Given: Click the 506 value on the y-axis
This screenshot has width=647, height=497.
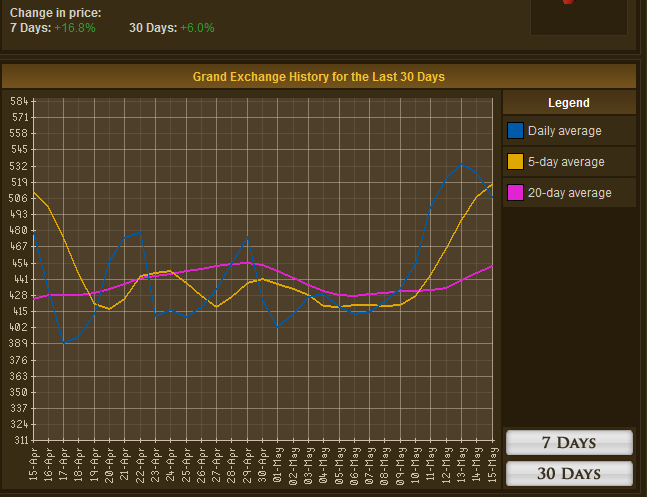Looking at the screenshot, I should tap(19, 198).
